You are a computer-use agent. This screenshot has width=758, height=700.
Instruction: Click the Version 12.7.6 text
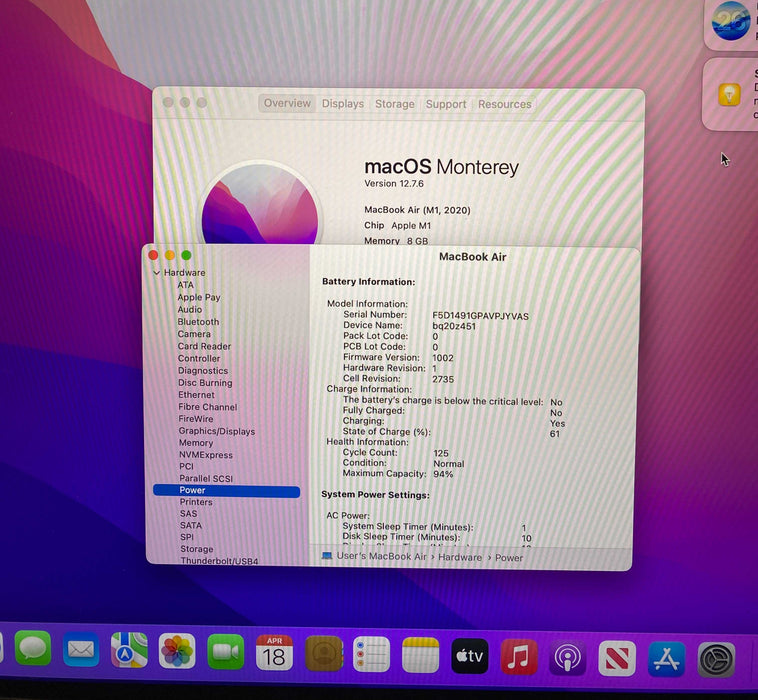[x=394, y=184]
